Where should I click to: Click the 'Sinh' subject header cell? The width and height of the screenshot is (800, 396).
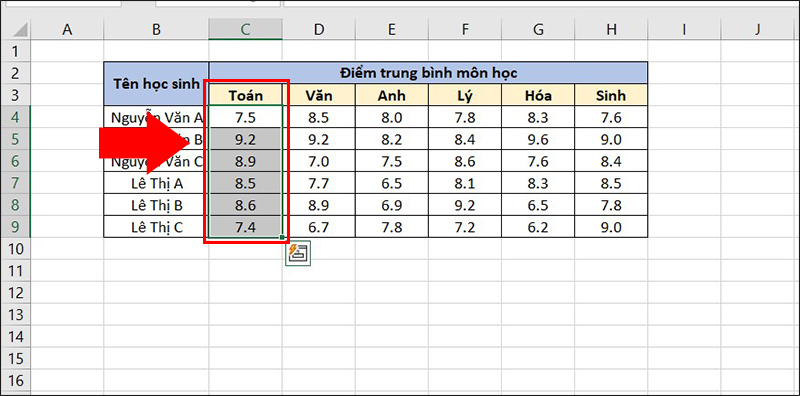pos(611,95)
